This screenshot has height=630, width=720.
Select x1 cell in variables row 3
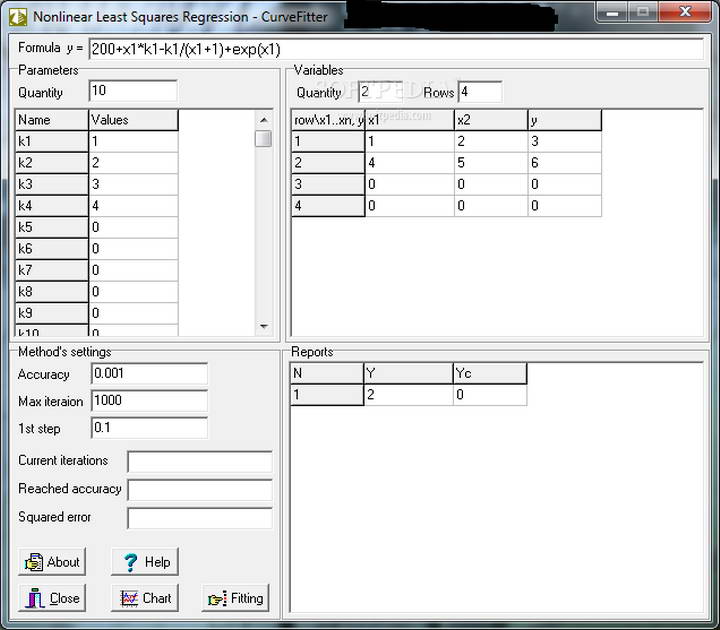409,185
